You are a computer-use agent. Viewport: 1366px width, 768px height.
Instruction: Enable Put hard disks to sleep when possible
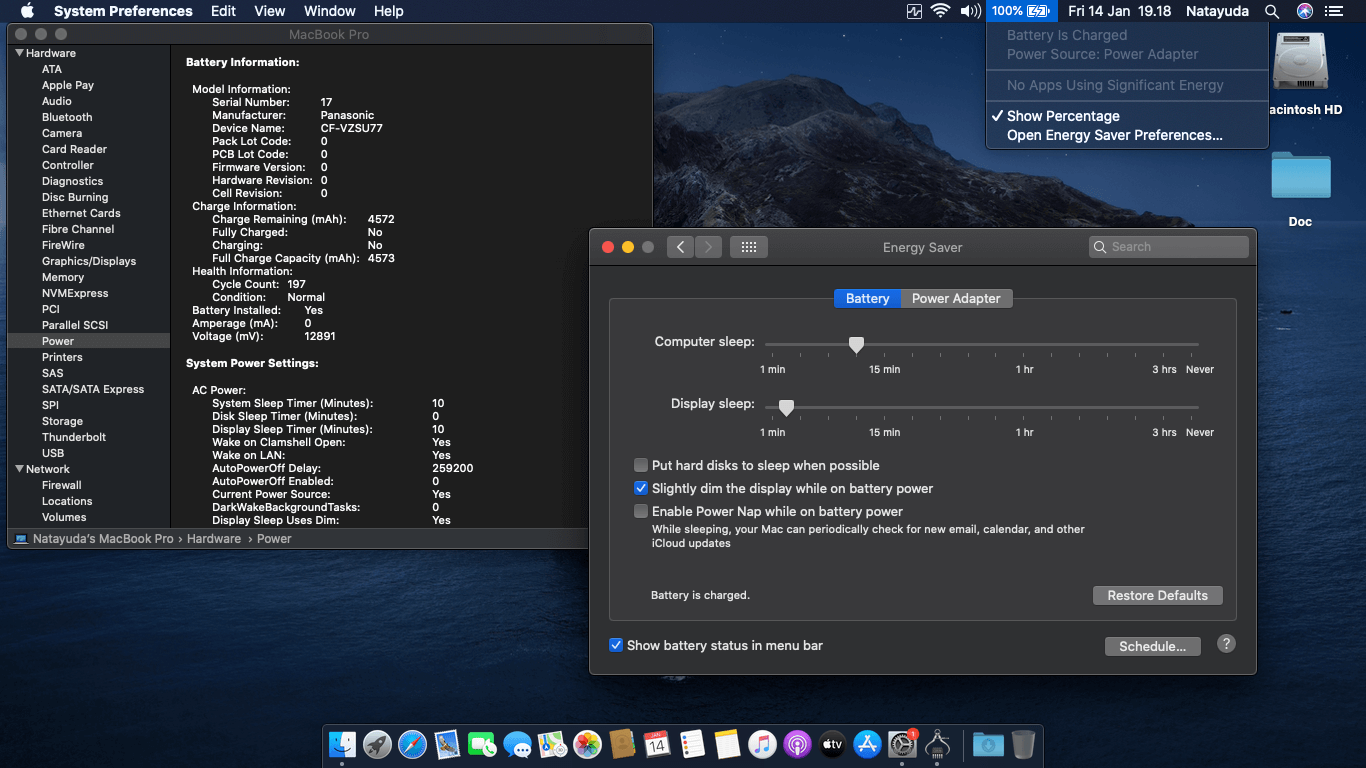click(x=641, y=465)
